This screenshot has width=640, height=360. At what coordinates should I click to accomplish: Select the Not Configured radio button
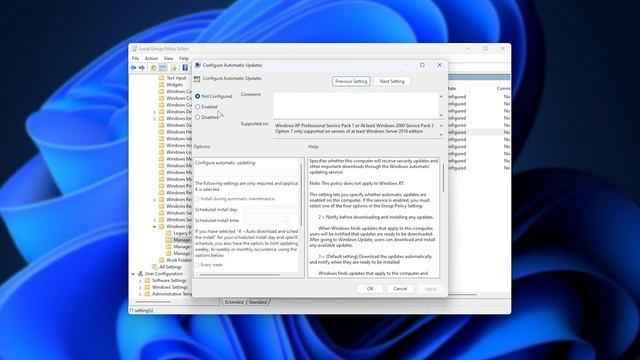pos(198,96)
